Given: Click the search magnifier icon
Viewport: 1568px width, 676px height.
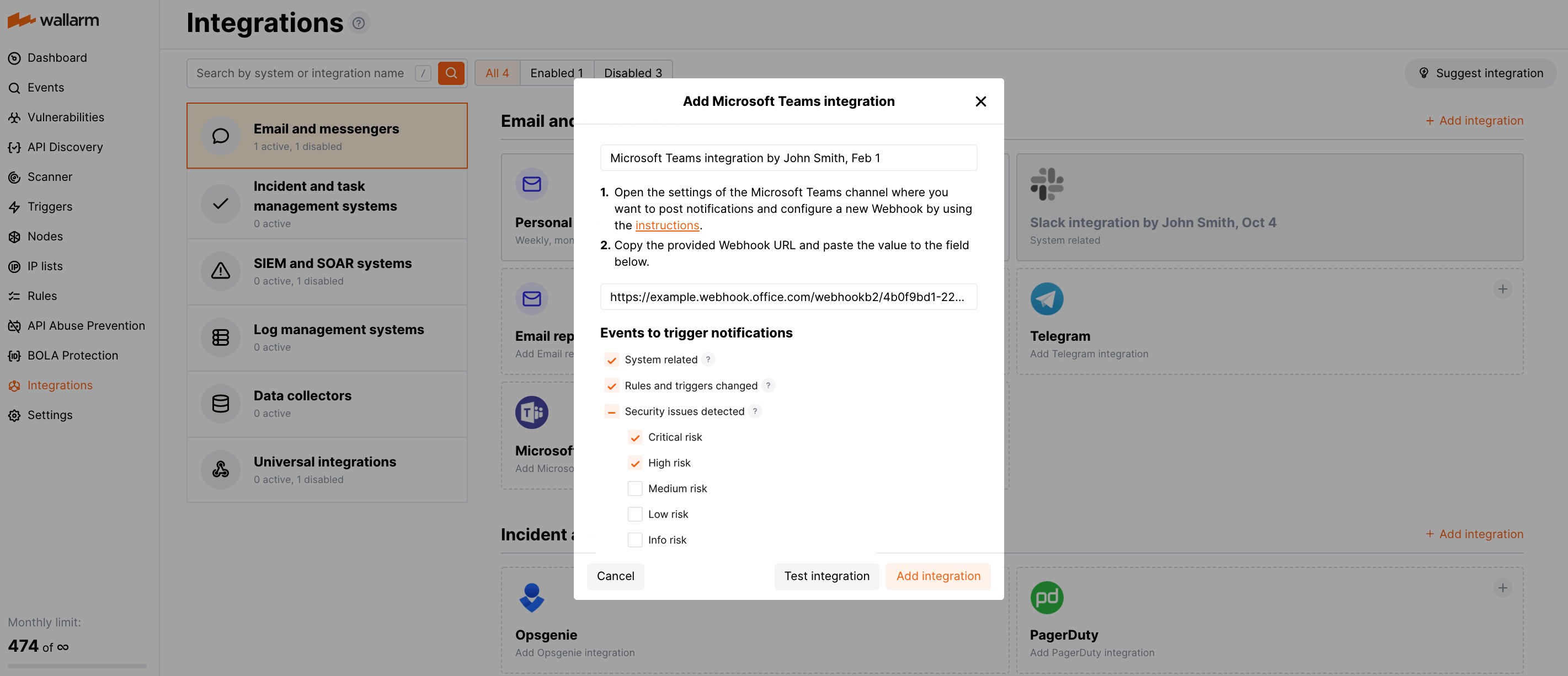Looking at the screenshot, I should click(x=451, y=72).
